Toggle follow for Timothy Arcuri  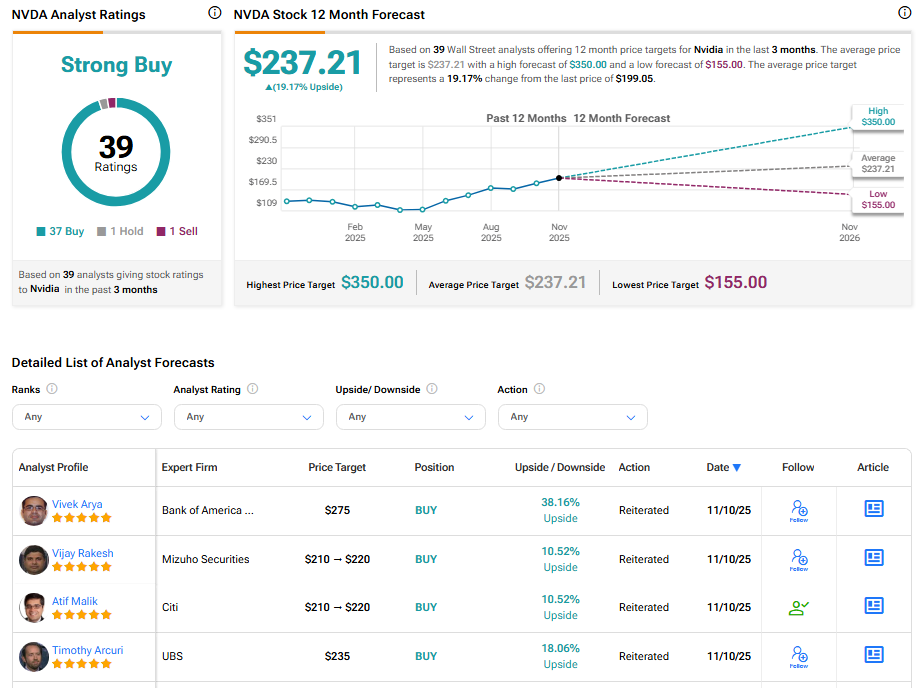coord(798,656)
